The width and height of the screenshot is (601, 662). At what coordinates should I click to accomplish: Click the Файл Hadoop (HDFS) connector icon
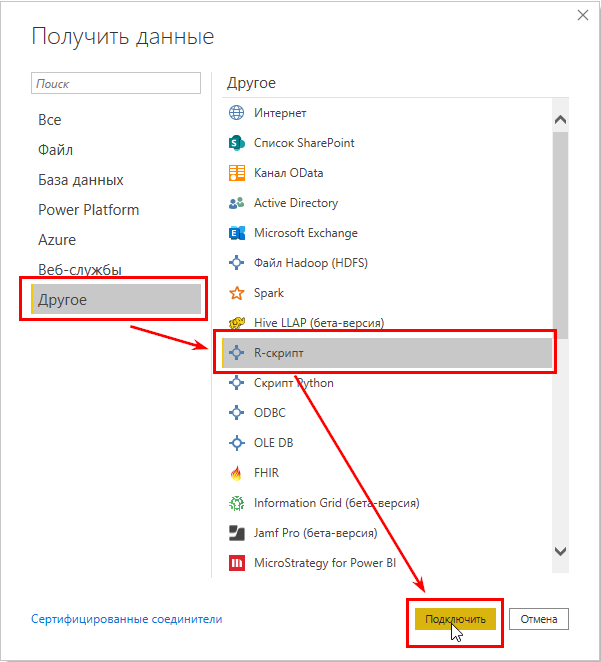[x=236, y=263]
